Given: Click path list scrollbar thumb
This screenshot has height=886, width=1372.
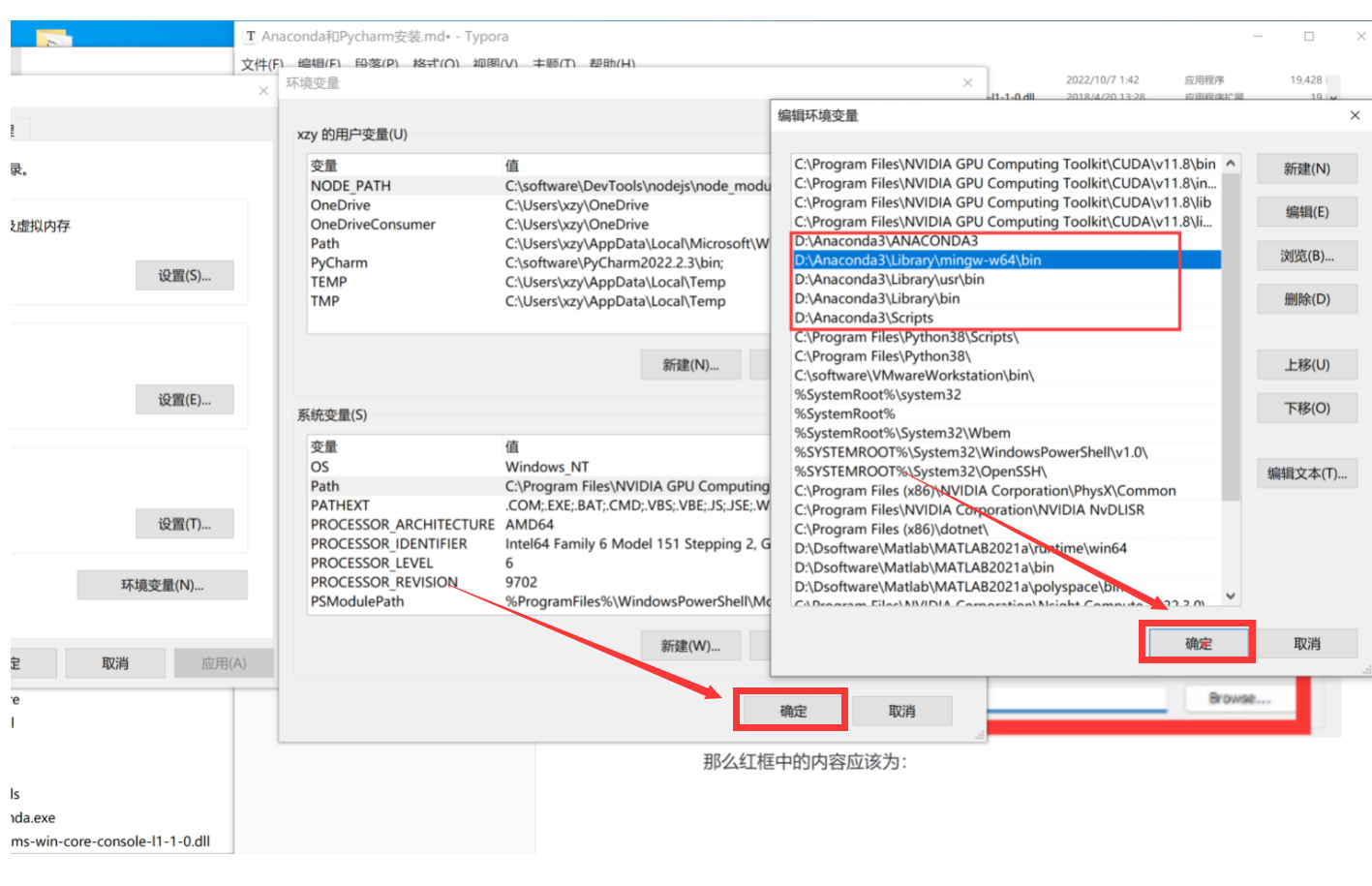Looking at the screenshot, I should (x=1231, y=337).
